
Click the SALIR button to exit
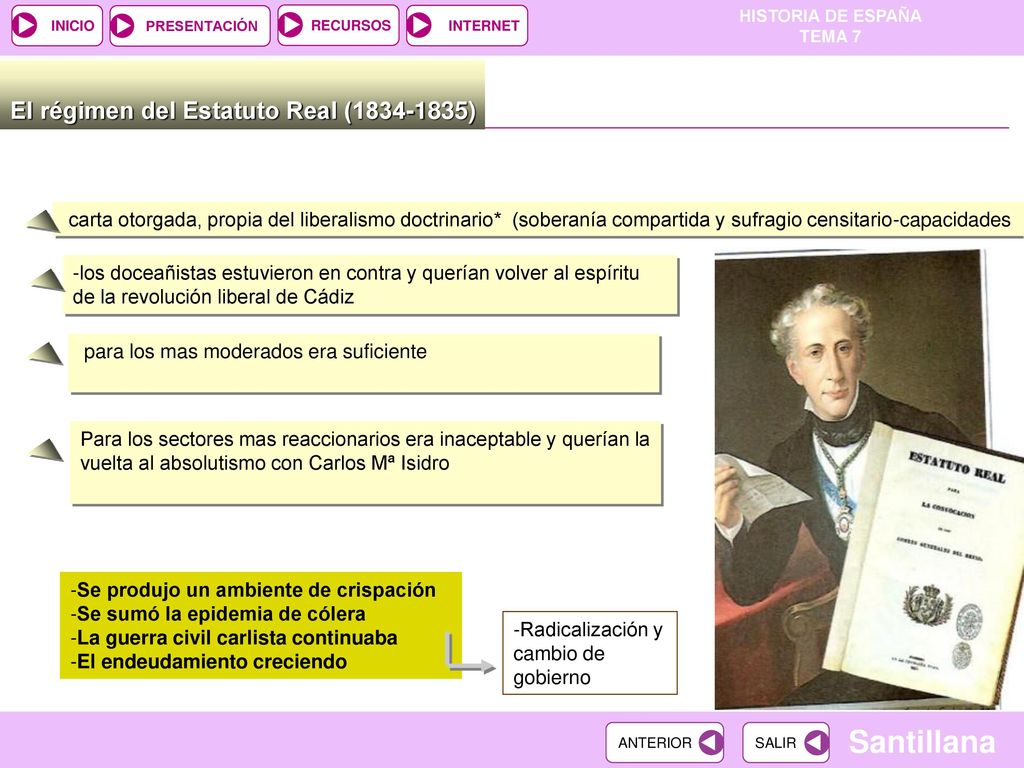coord(786,743)
